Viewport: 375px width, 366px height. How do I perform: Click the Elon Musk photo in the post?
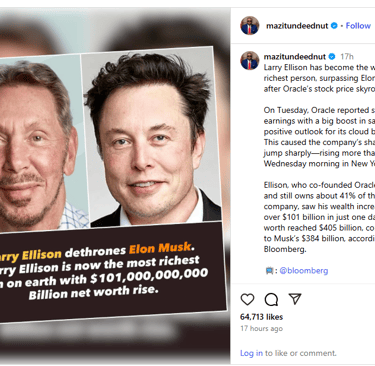151,137
